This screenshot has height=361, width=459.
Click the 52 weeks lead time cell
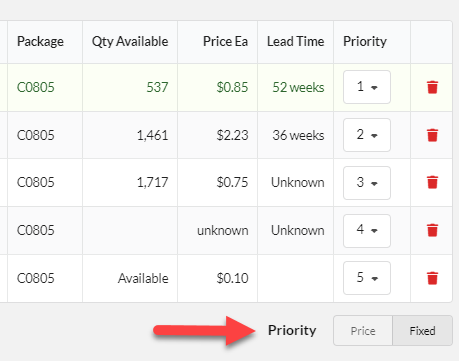click(298, 87)
